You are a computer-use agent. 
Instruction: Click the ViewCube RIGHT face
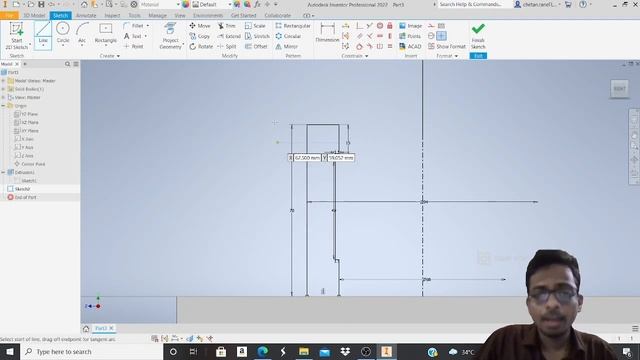[619, 89]
